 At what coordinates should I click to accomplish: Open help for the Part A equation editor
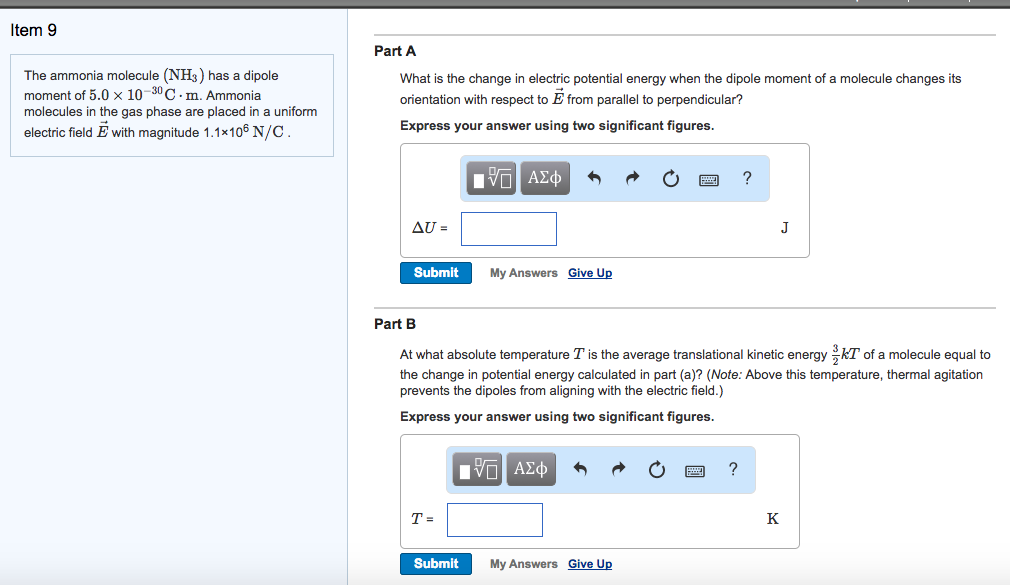tap(745, 177)
